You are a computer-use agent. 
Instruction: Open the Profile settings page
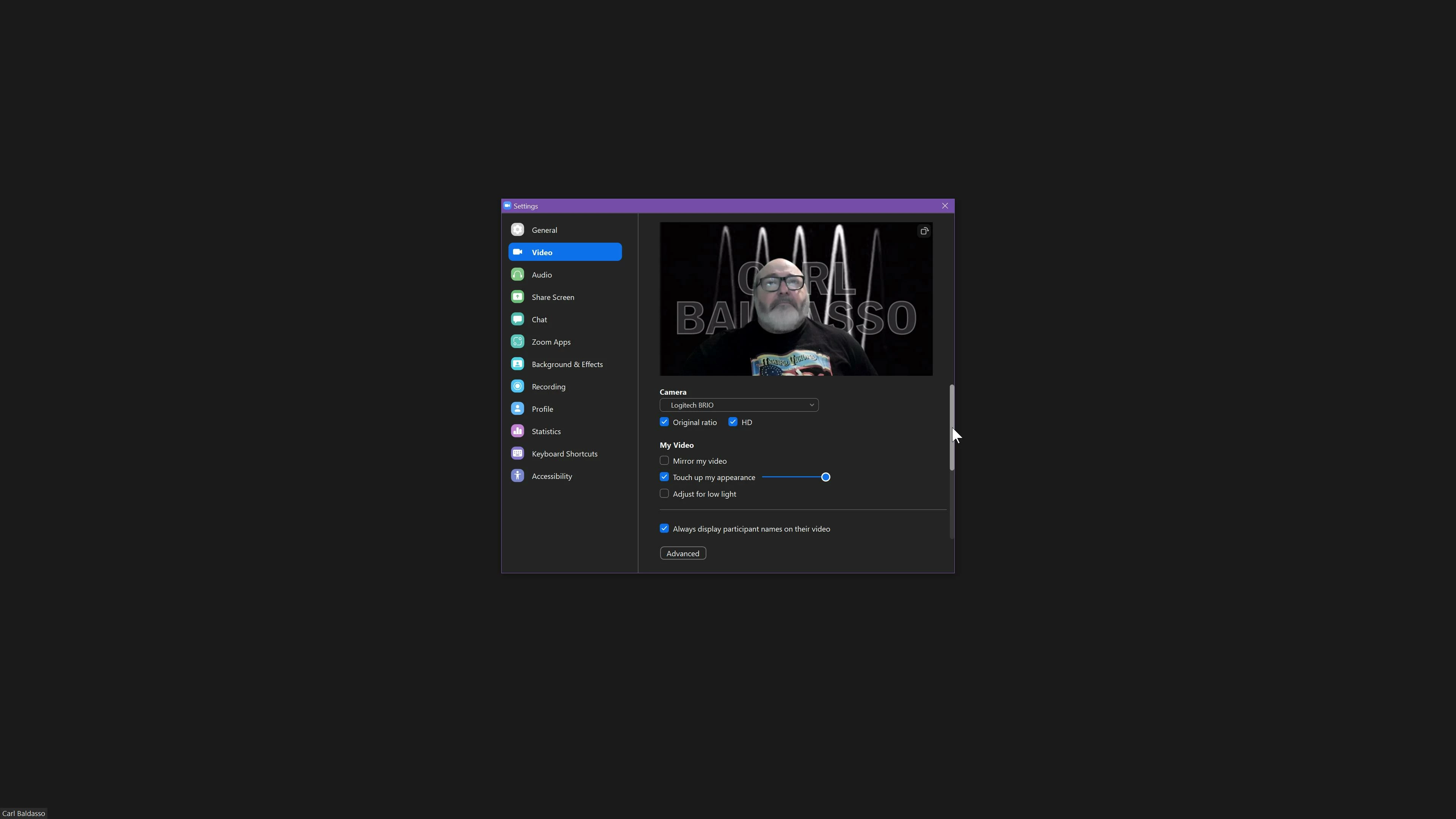point(542,409)
